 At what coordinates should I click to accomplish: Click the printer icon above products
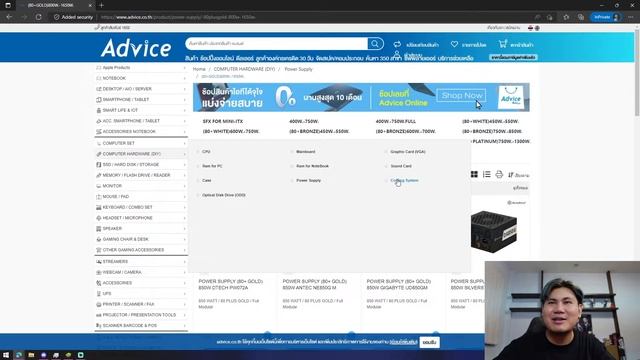[499, 174]
